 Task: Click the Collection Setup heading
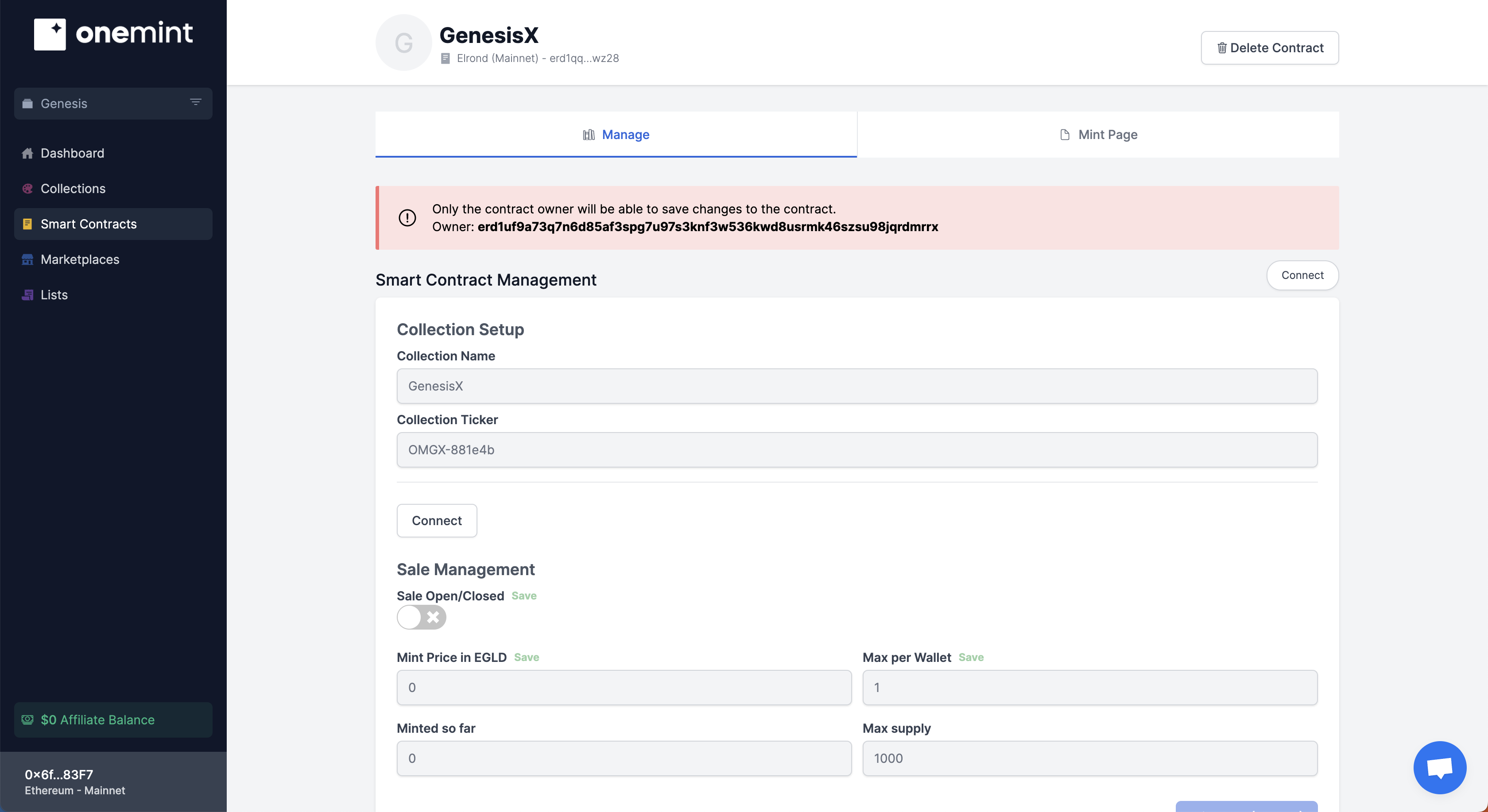pos(461,329)
